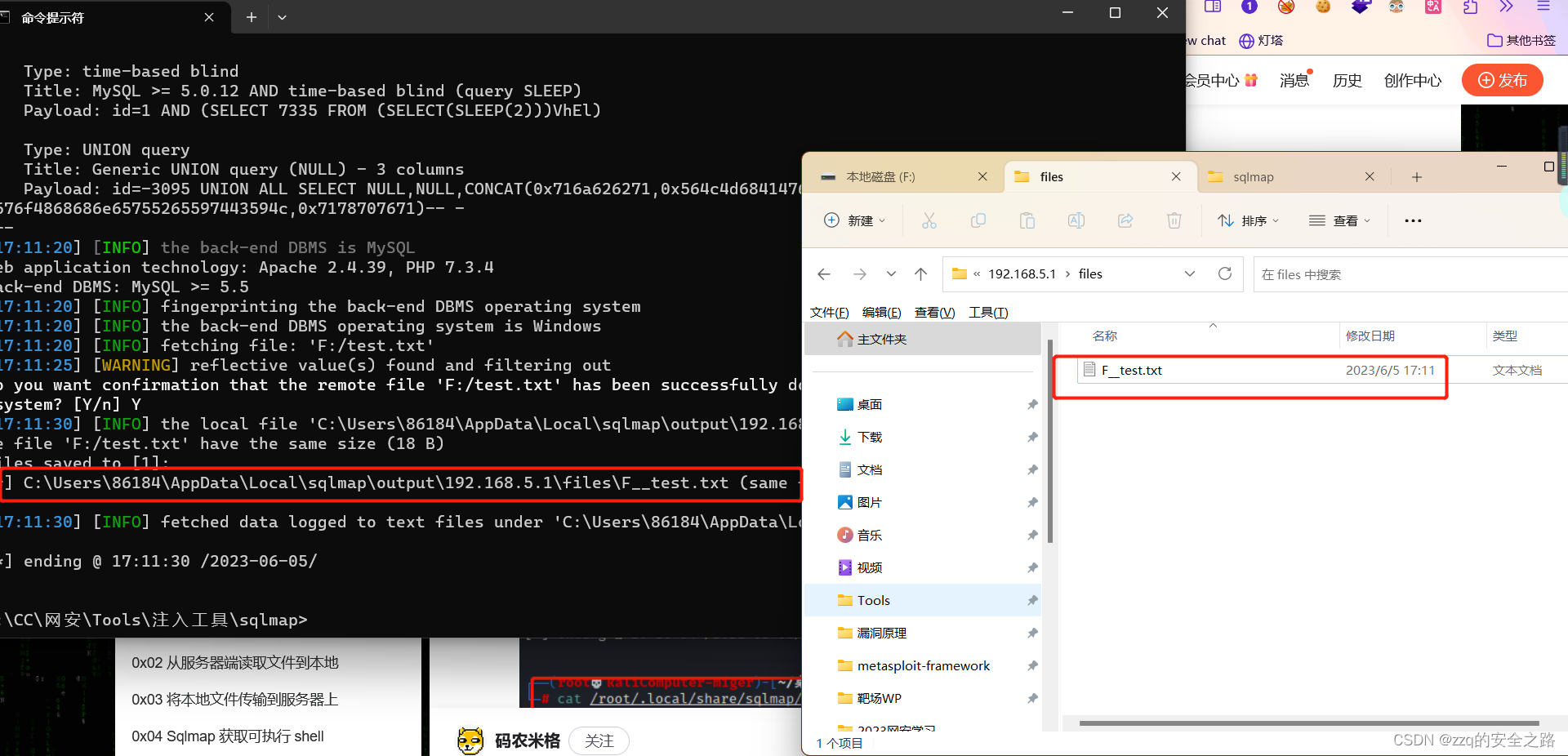Sort by the 名称 column header
Image resolution: width=1568 pixels, height=756 pixels.
(x=1105, y=336)
